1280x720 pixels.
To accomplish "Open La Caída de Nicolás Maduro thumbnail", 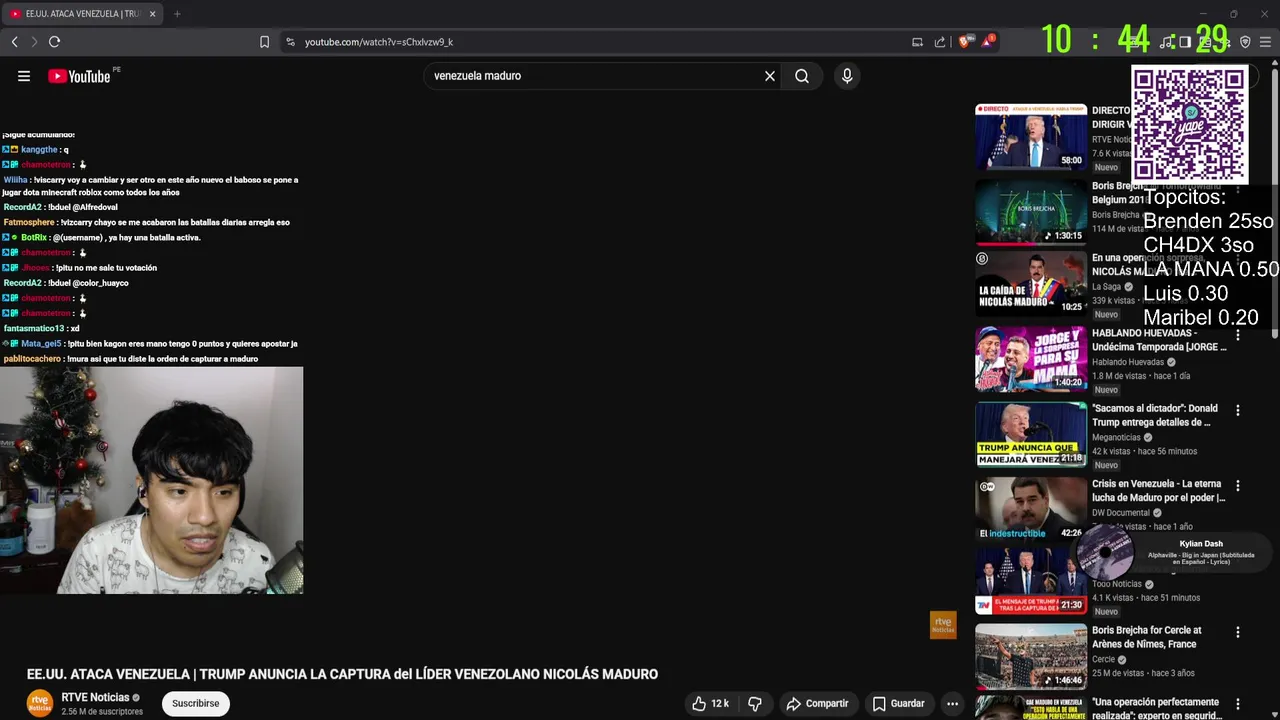I will coord(1031,284).
